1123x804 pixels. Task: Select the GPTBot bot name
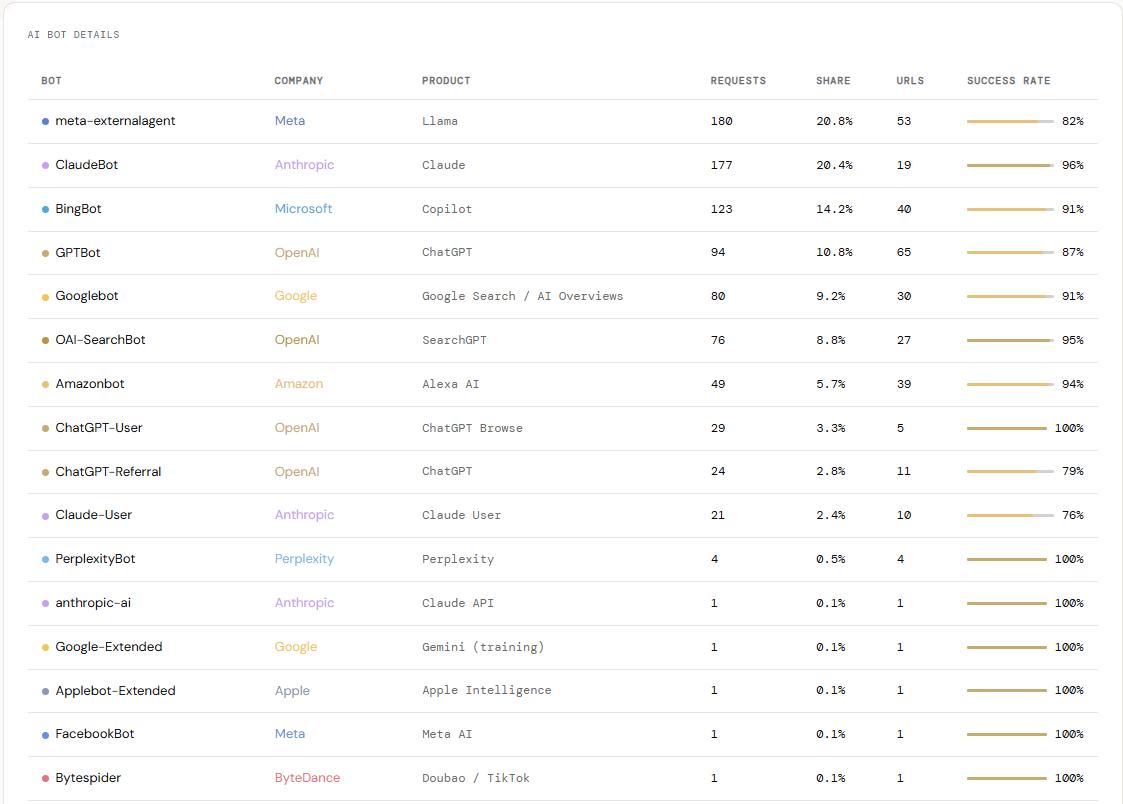(78, 253)
